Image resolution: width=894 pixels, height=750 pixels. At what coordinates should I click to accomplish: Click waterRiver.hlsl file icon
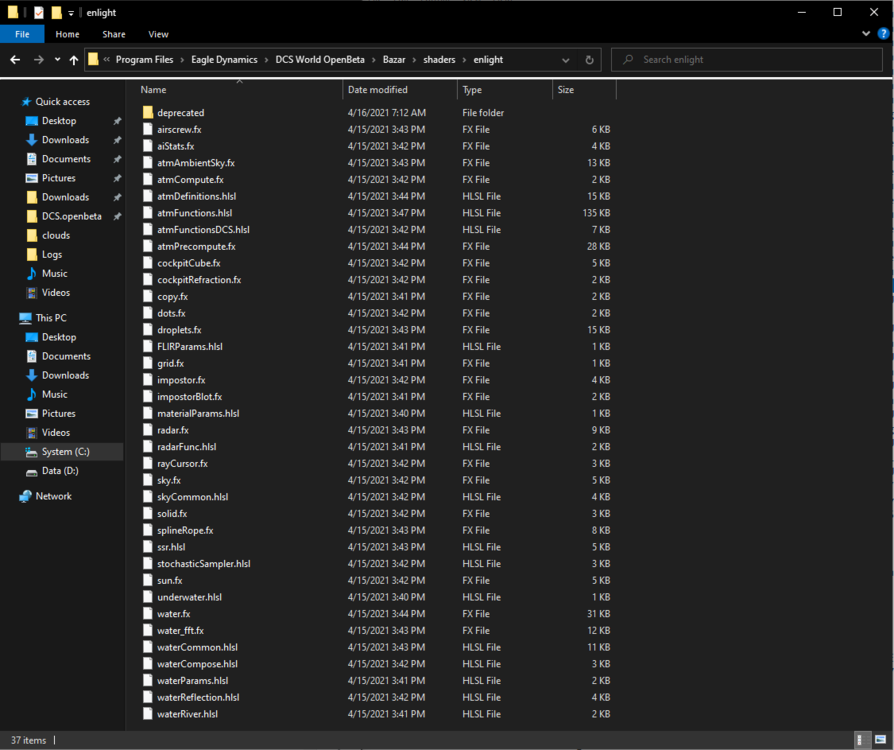click(x=148, y=714)
